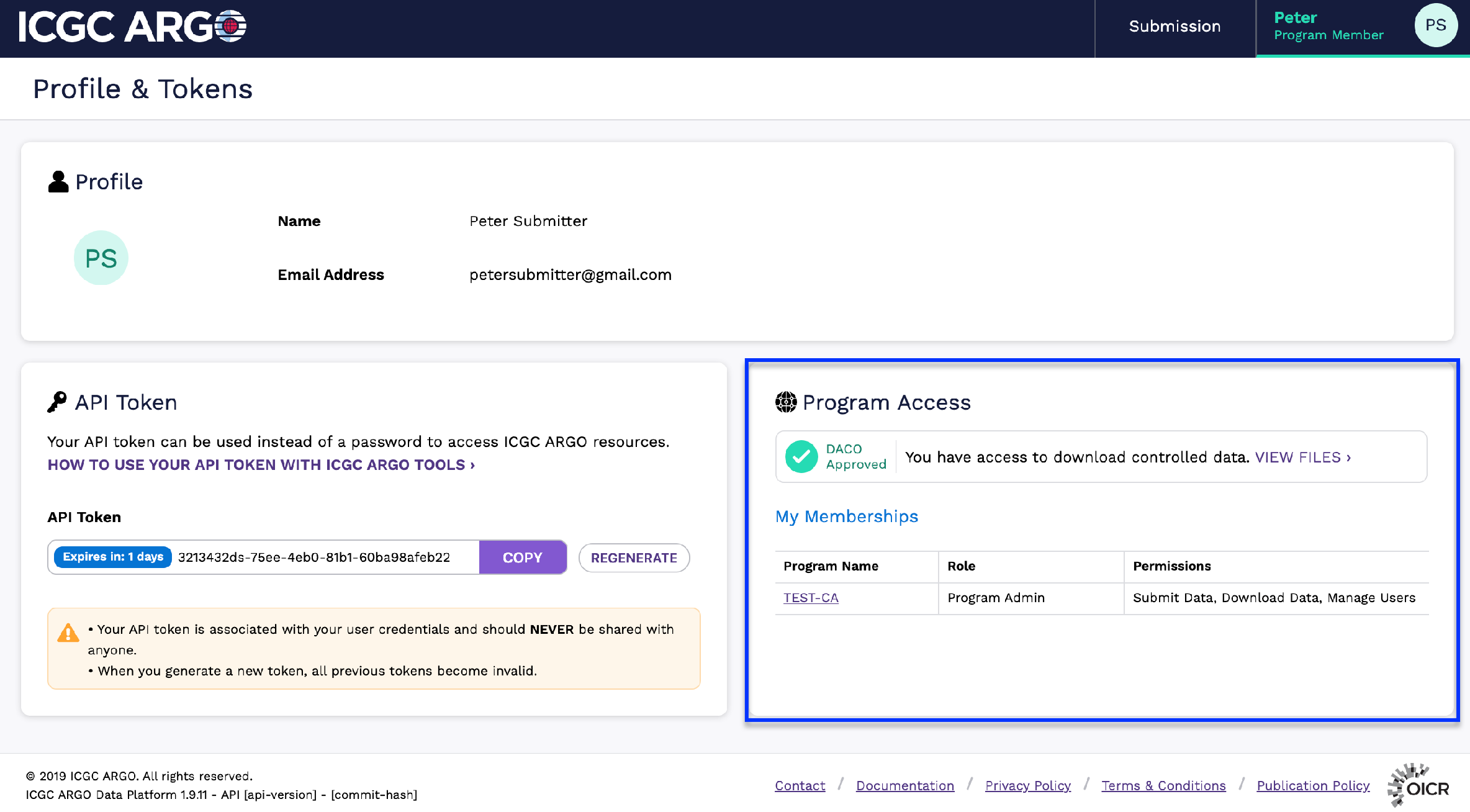1470x812 pixels.
Task: Click the name Peter Submitter
Action: pos(528,222)
